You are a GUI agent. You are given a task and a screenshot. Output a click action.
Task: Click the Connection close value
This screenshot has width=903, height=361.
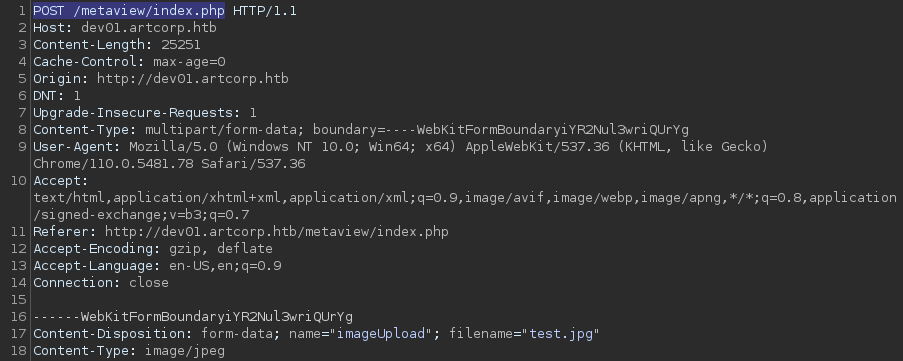coord(149,283)
